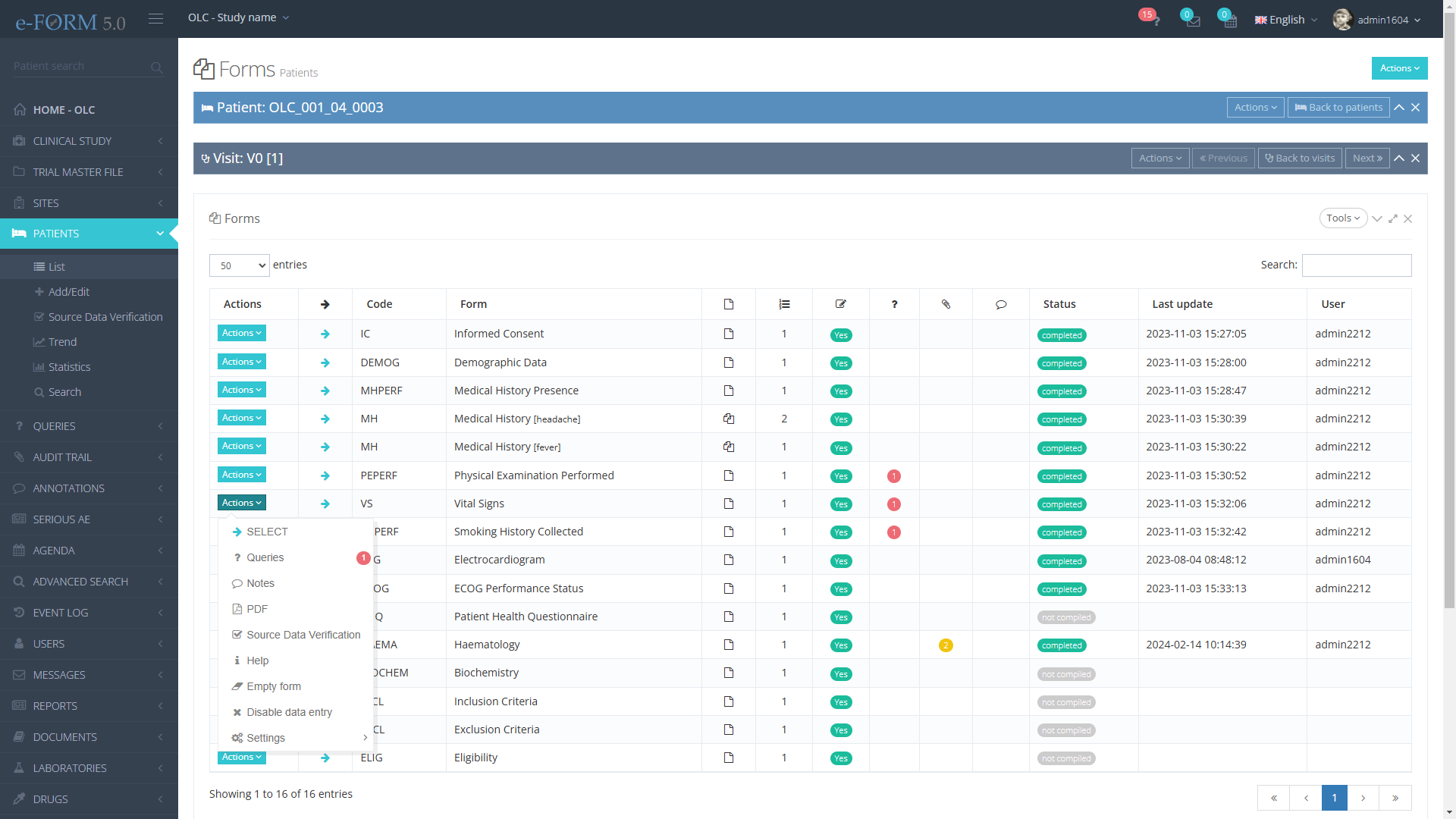
Task: Click the red query badge on Vital Signs row
Action: (894, 504)
